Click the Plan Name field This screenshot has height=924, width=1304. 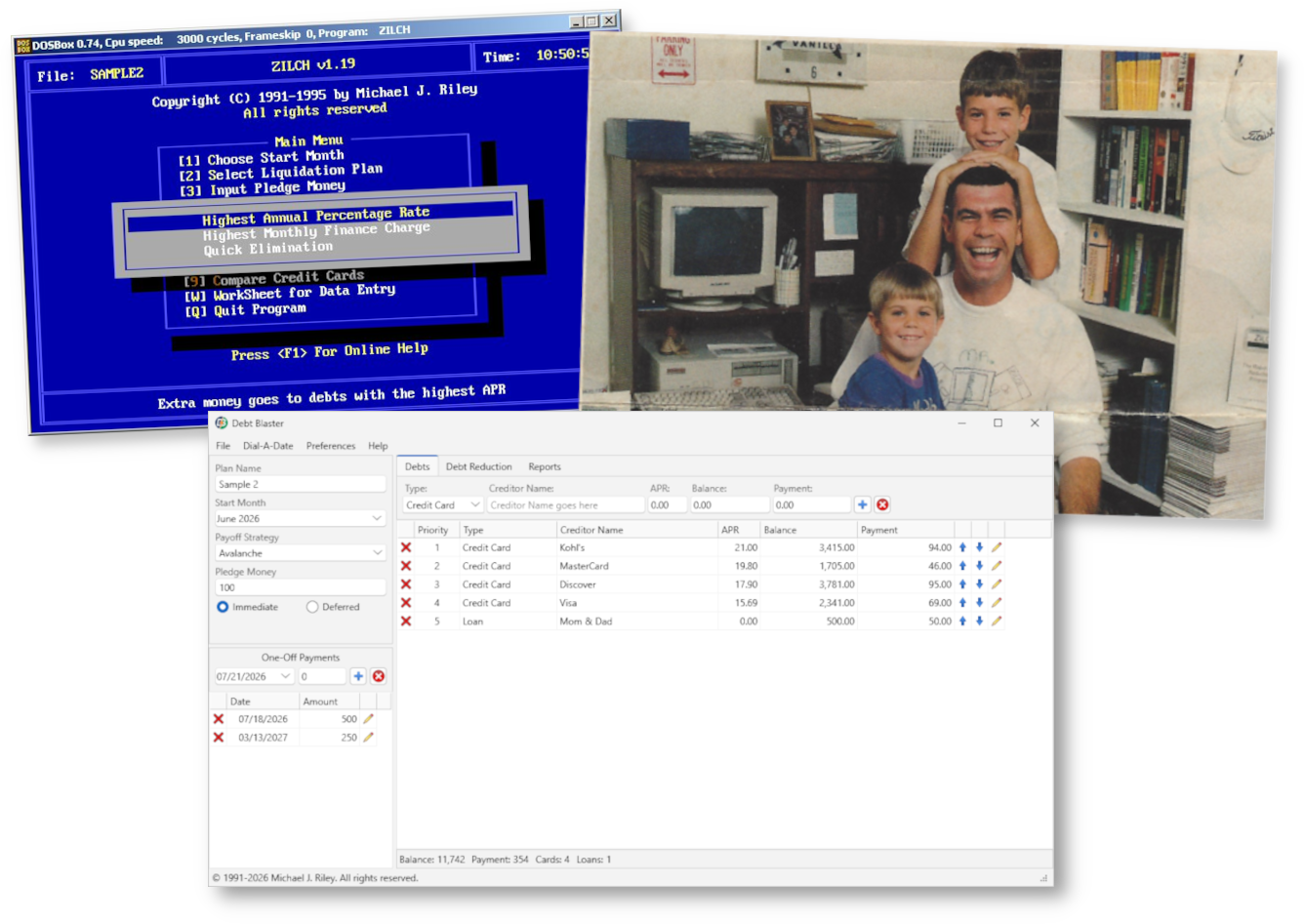300,484
